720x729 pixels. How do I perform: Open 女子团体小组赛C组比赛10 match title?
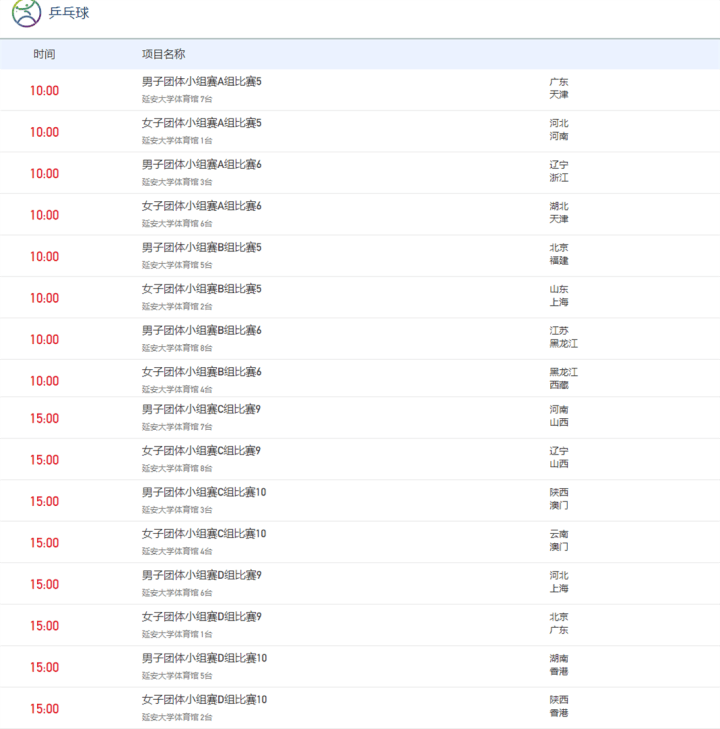204,534
